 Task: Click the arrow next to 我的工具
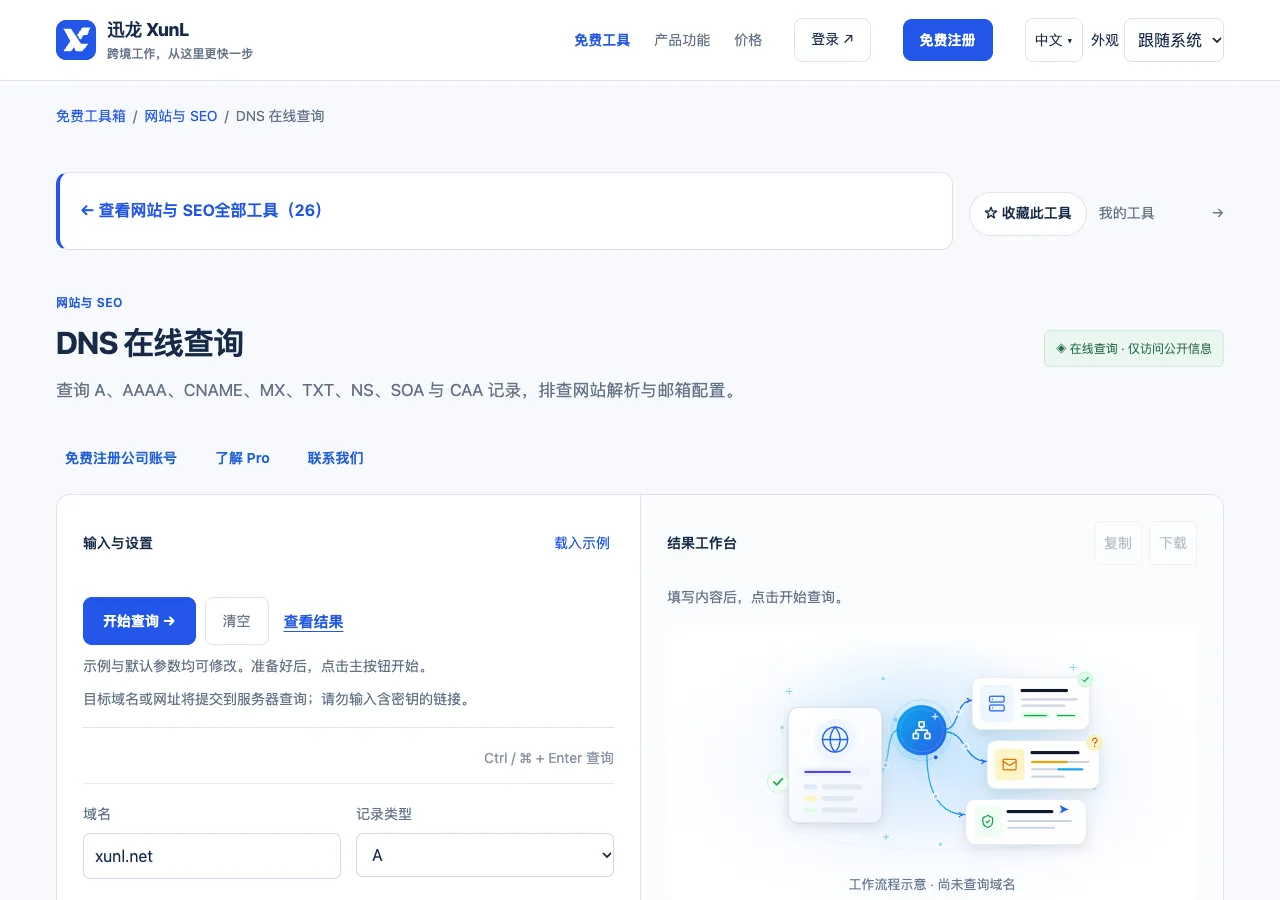1217,213
